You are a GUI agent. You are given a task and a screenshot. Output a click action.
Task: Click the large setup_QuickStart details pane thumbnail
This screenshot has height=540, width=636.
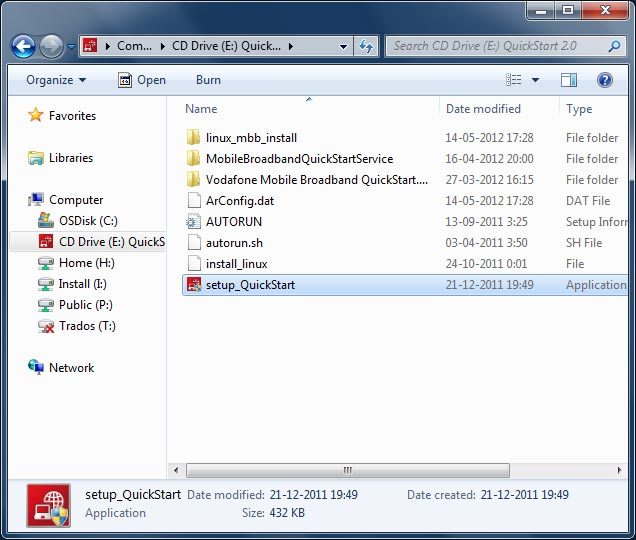click(49, 506)
